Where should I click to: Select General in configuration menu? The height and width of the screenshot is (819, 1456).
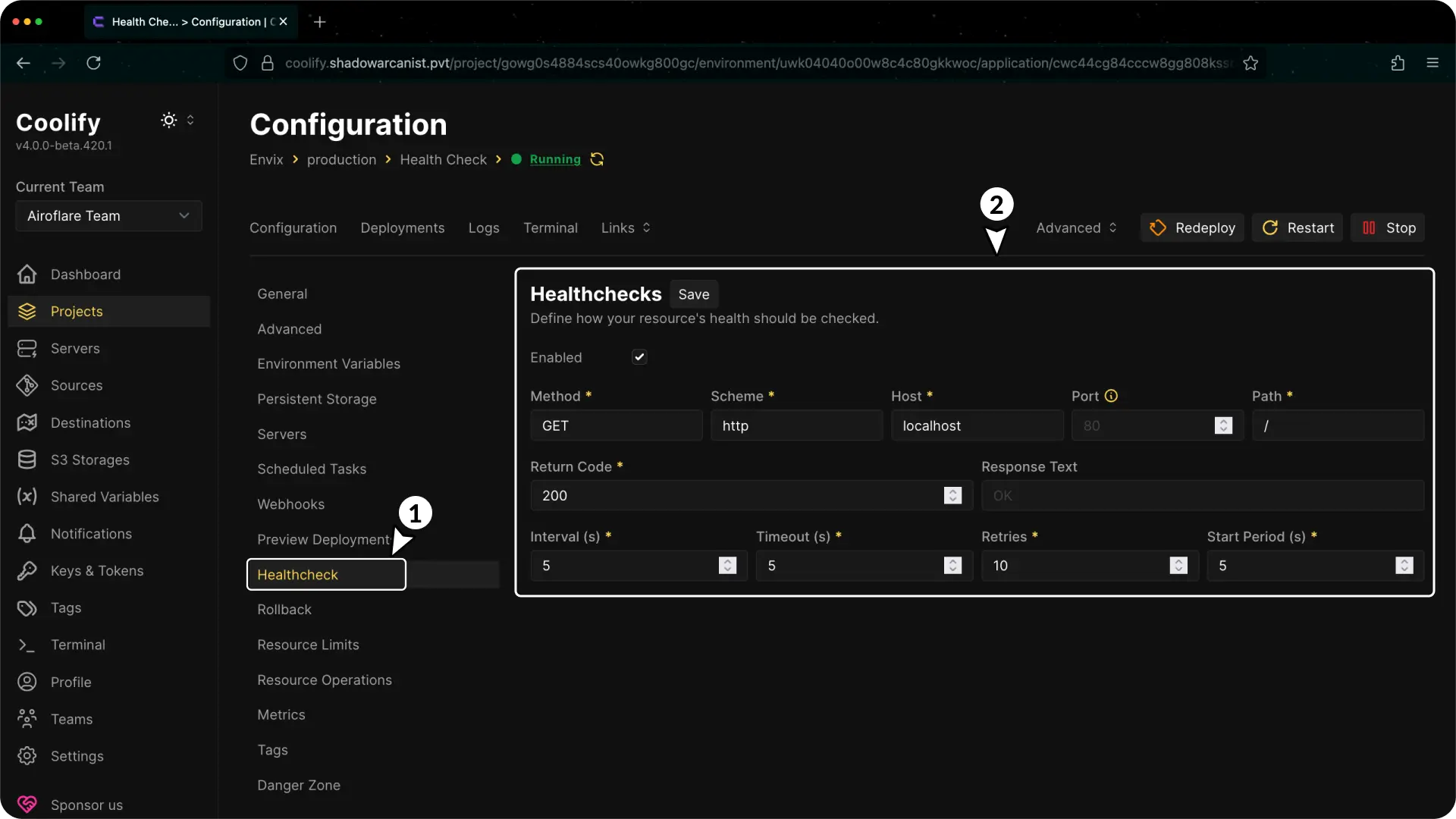282,294
